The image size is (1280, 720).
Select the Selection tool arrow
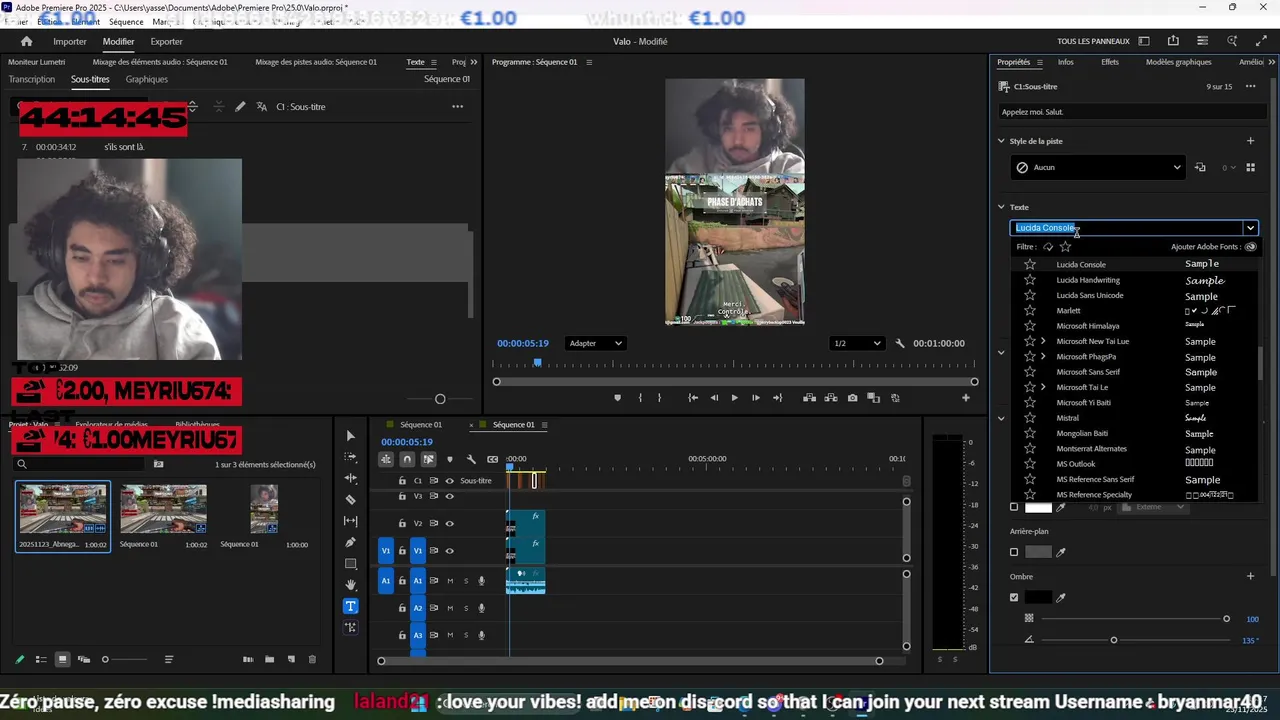click(350, 436)
